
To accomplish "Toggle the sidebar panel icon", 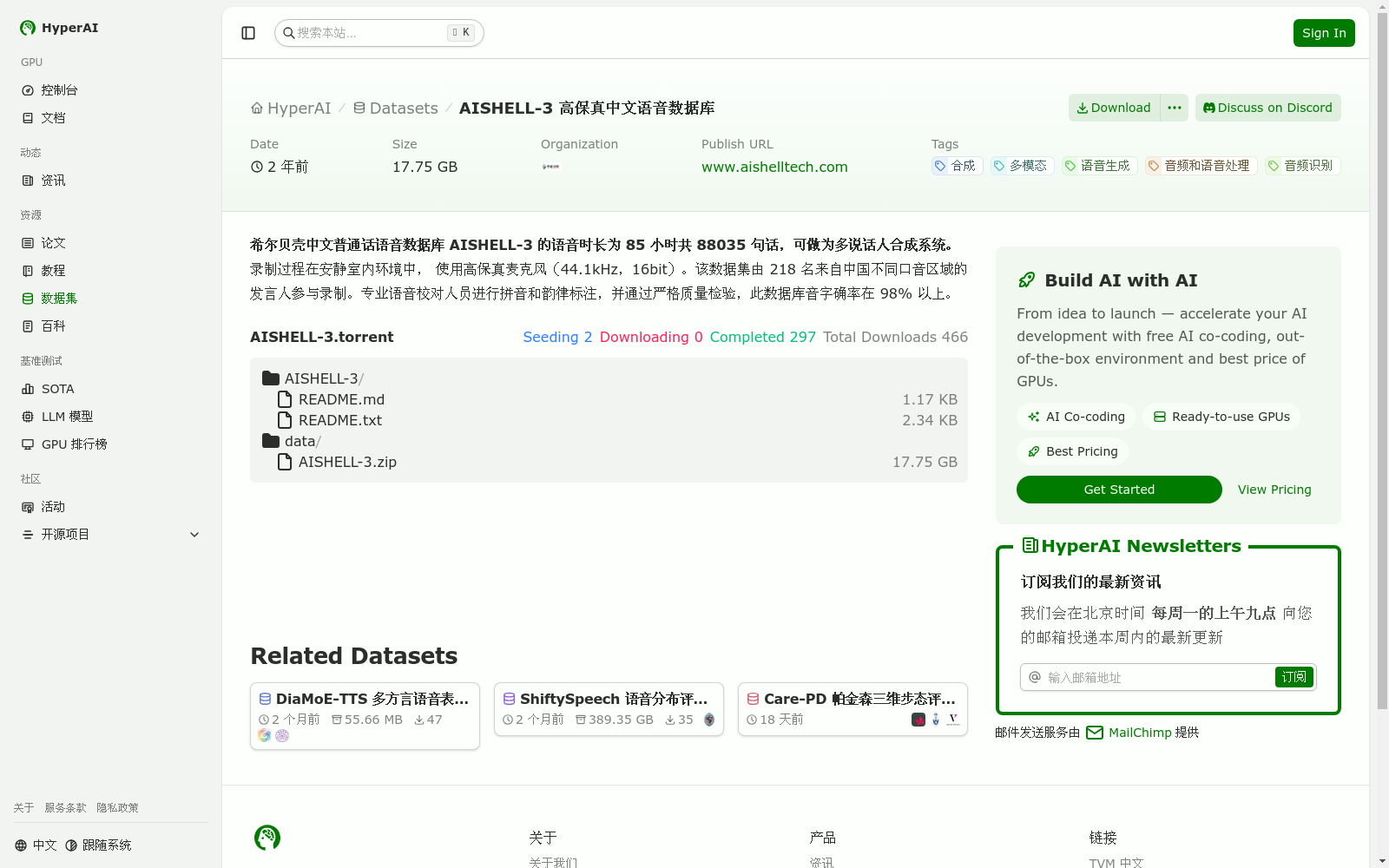I will click(248, 33).
